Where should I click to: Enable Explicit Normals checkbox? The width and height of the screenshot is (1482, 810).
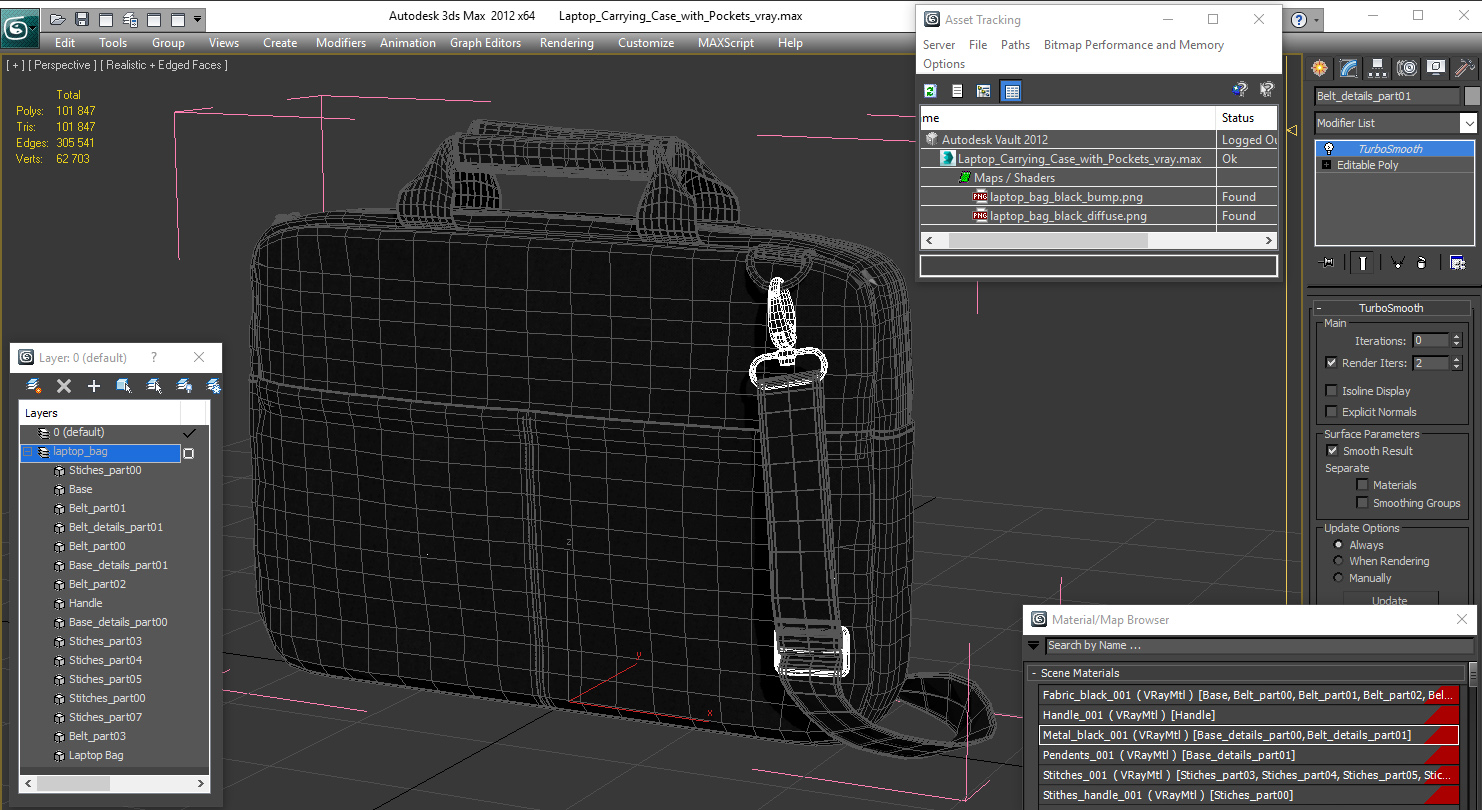click(1331, 412)
